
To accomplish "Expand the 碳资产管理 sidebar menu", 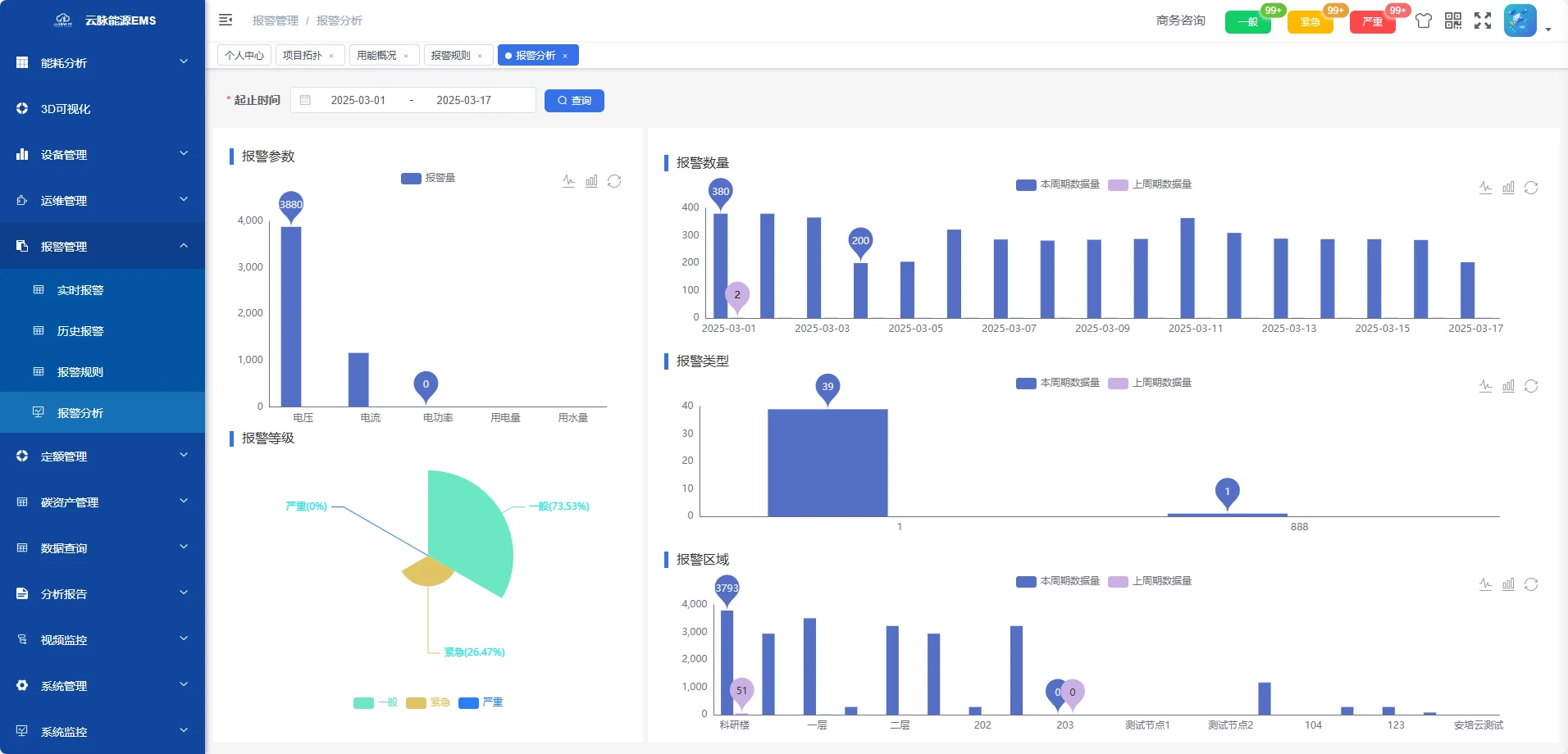I will tap(103, 502).
